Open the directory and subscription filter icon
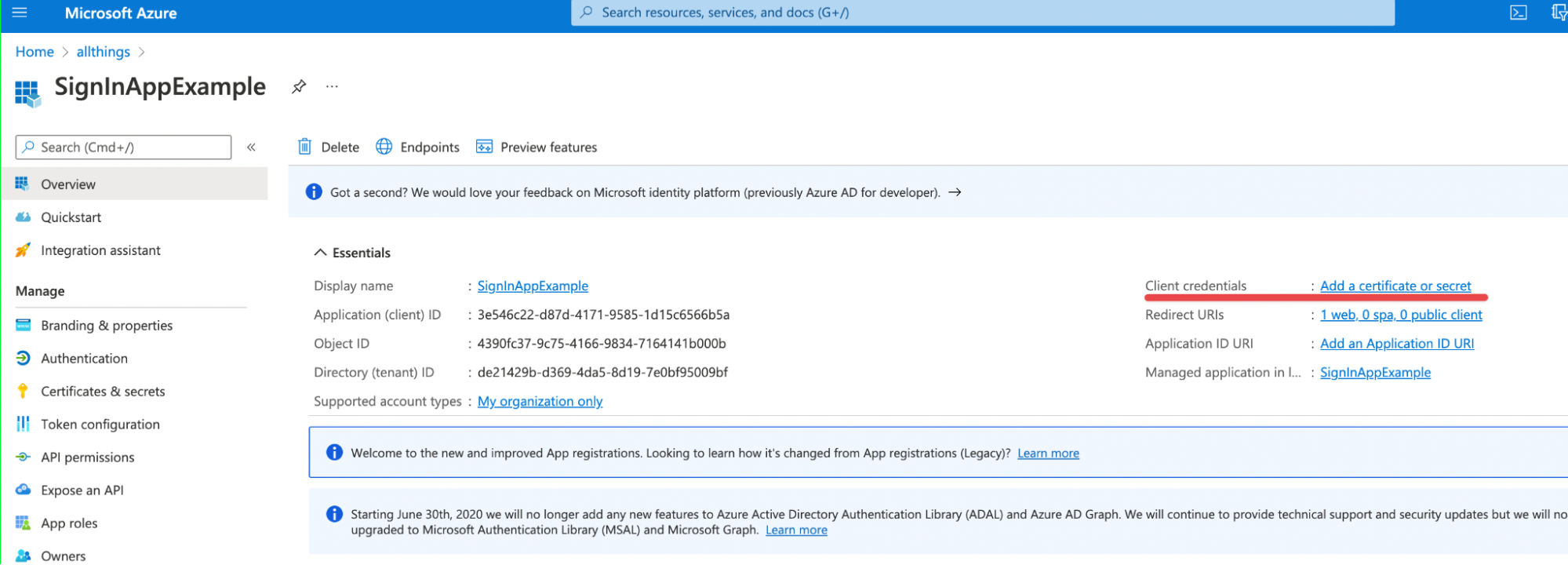1568x565 pixels. (1559, 13)
